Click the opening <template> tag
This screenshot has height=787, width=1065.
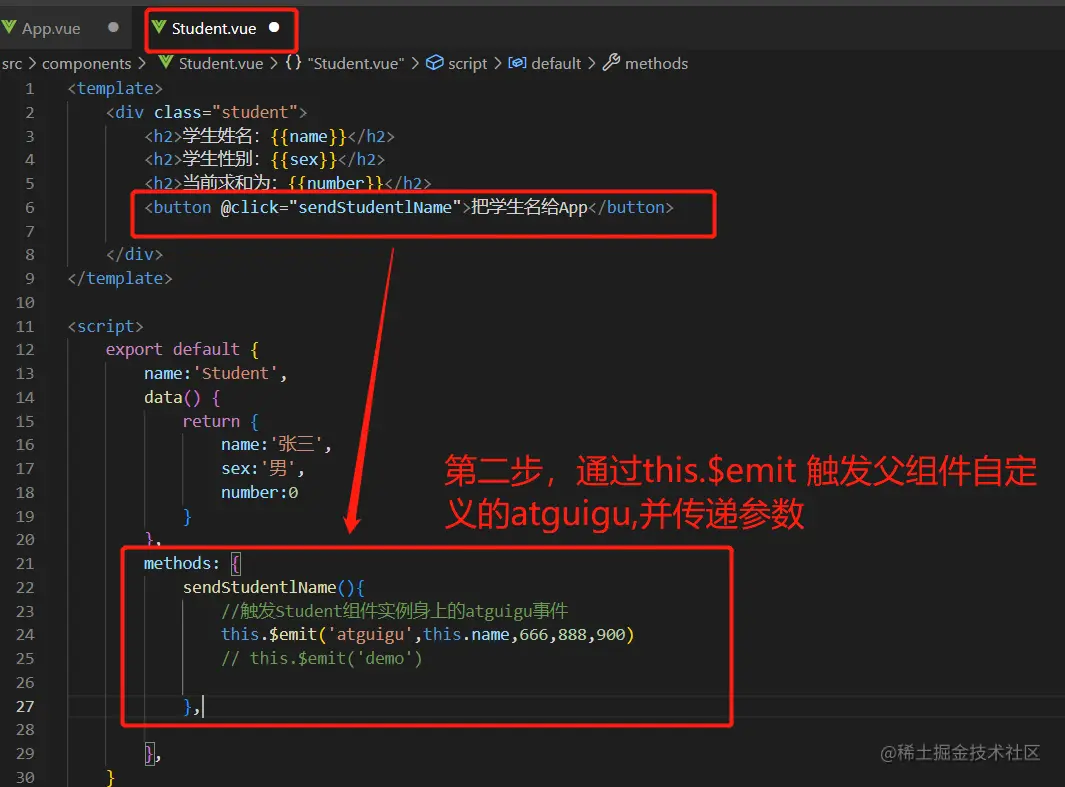(x=115, y=89)
